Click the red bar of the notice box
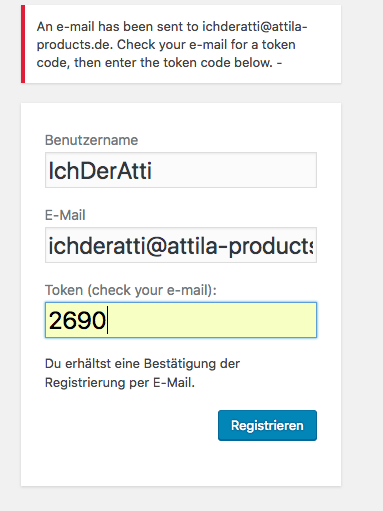 pyautogui.click(x=23, y=44)
